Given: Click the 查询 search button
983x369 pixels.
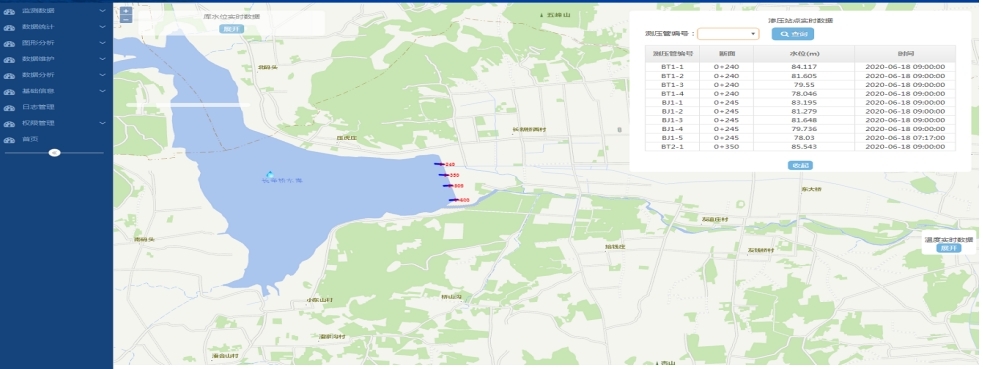Looking at the screenshot, I should [x=792, y=34].
